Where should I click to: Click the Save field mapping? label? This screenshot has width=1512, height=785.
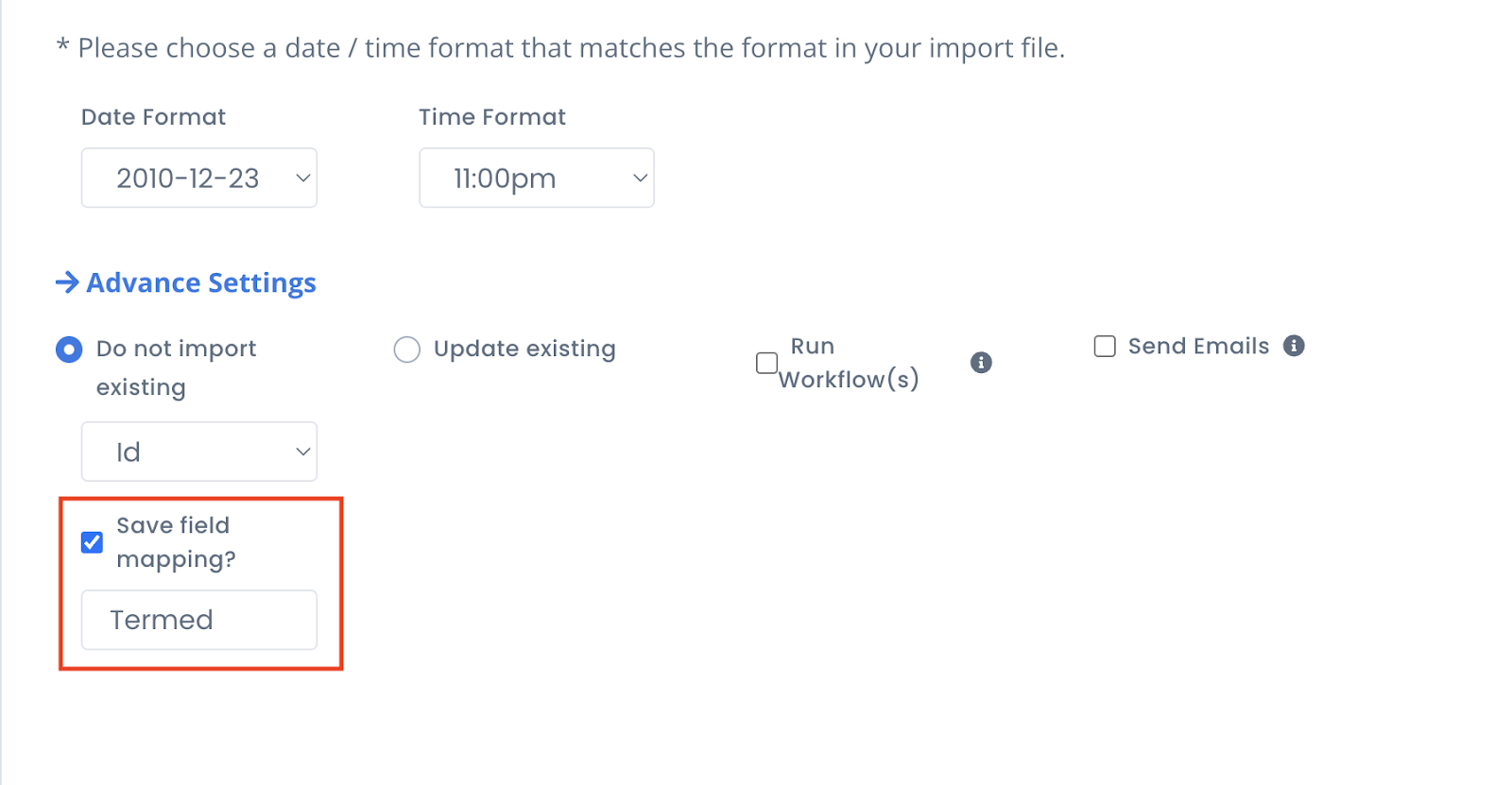176,542
